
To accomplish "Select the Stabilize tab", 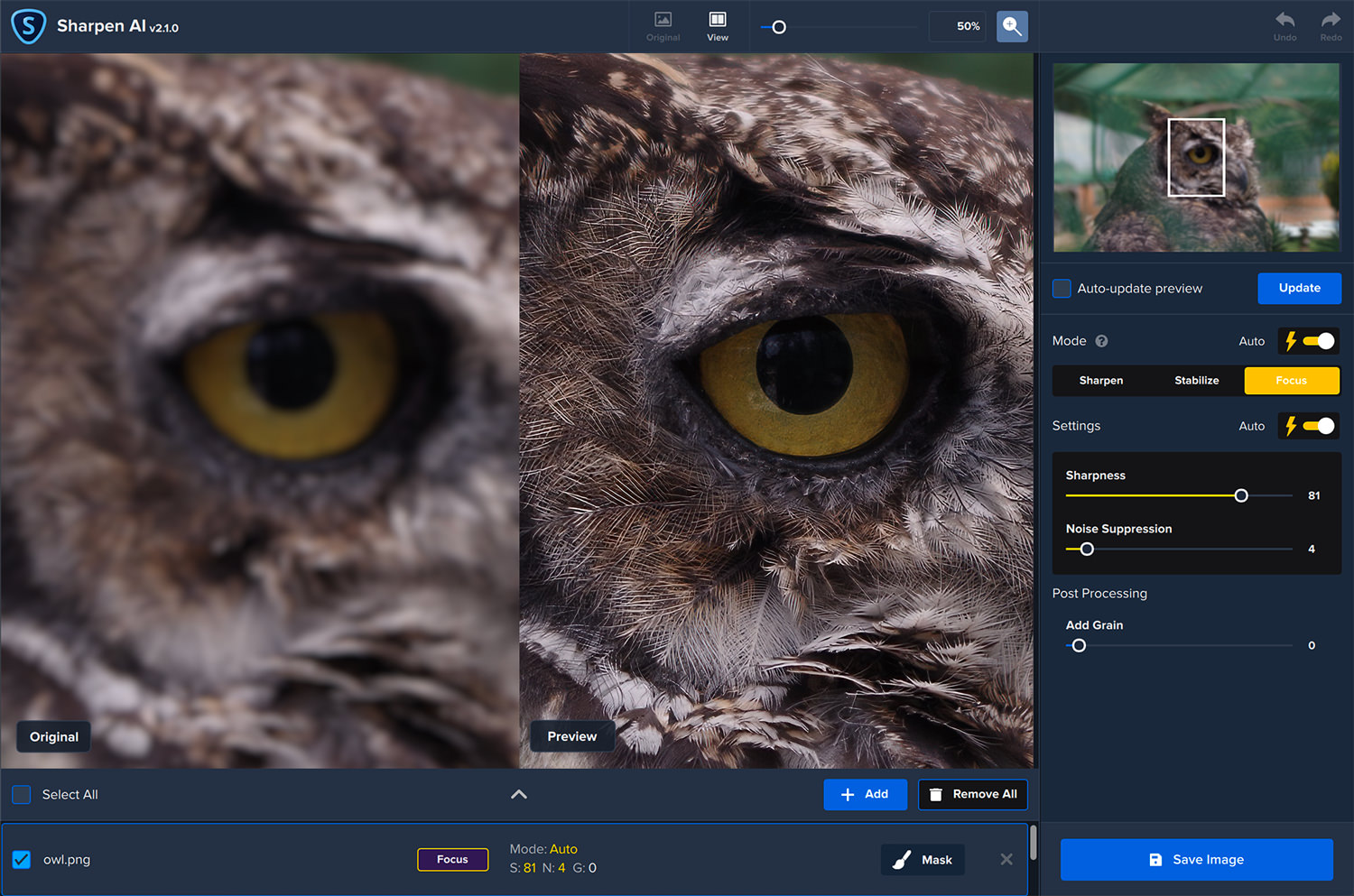I will [1196, 380].
